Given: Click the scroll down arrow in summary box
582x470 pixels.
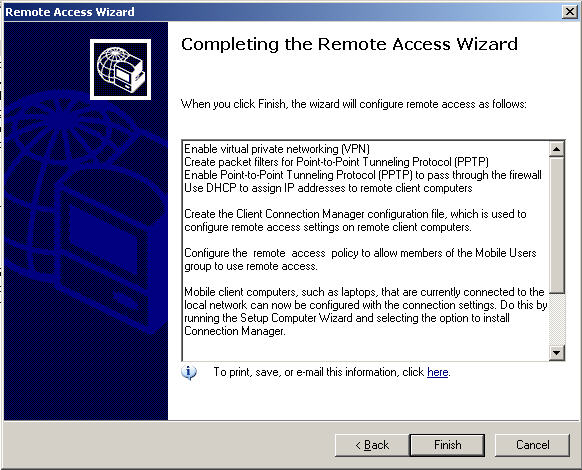Looking at the screenshot, I should click(556, 352).
